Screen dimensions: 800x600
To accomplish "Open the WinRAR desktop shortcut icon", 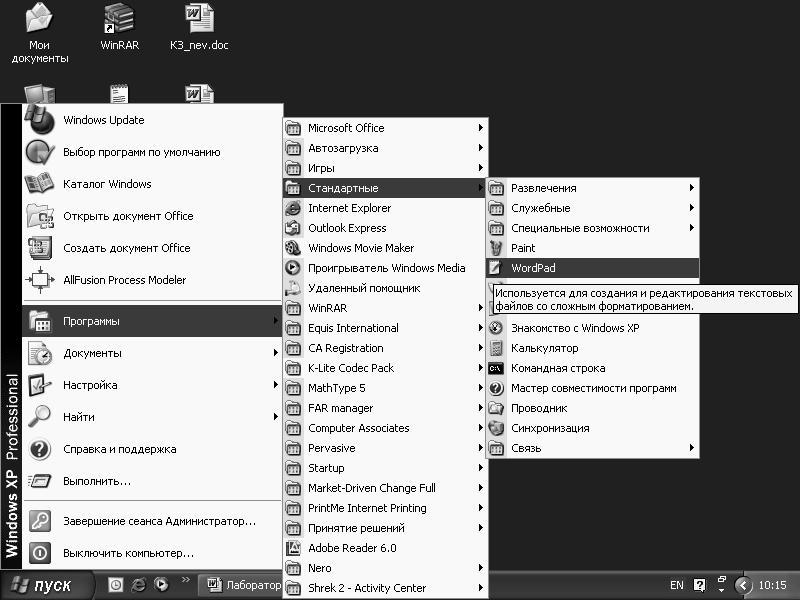I will pyautogui.click(x=119, y=18).
